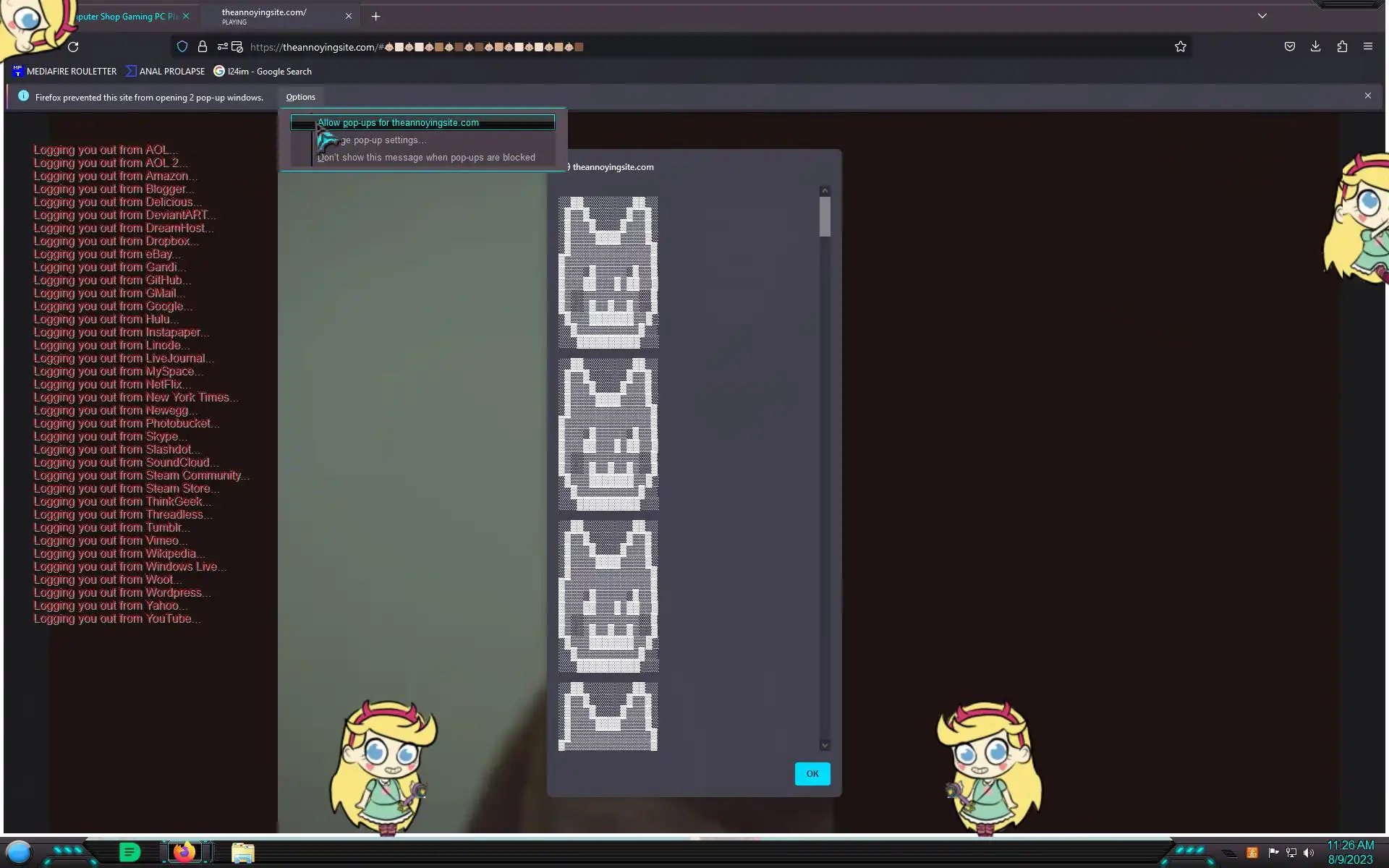Toggle "Don't show this message" pop-up option
The width and height of the screenshot is (1389, 868).
(x=426, y=158)
